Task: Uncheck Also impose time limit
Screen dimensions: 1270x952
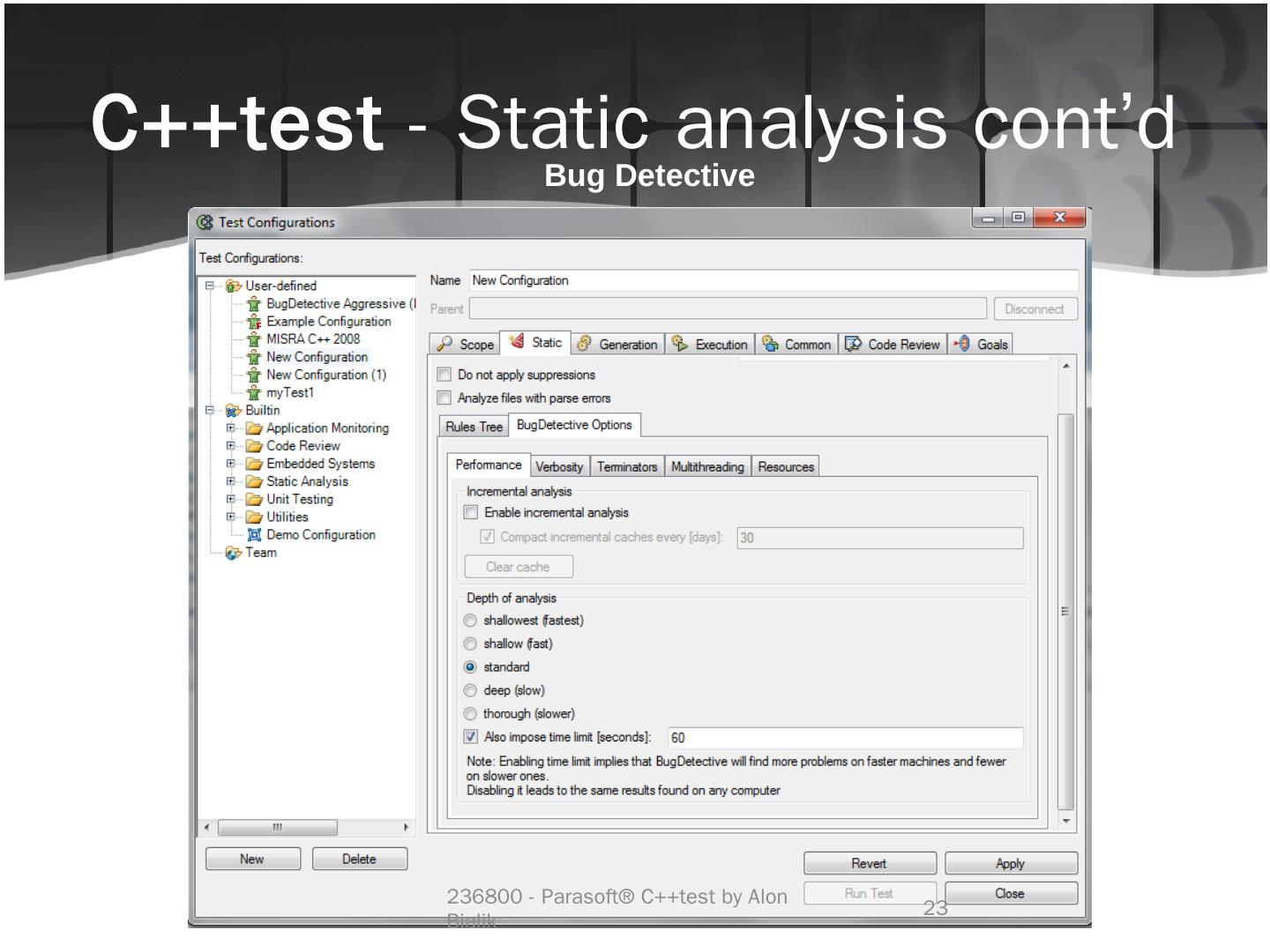Action: tap(471, 737)
